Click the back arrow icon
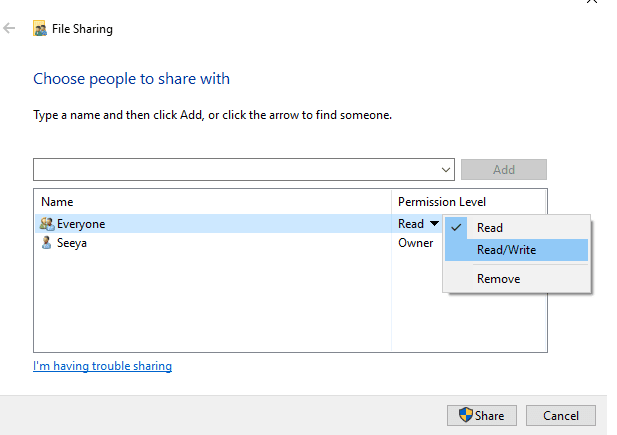The image size is (617, 435). (x=9, y=28)
